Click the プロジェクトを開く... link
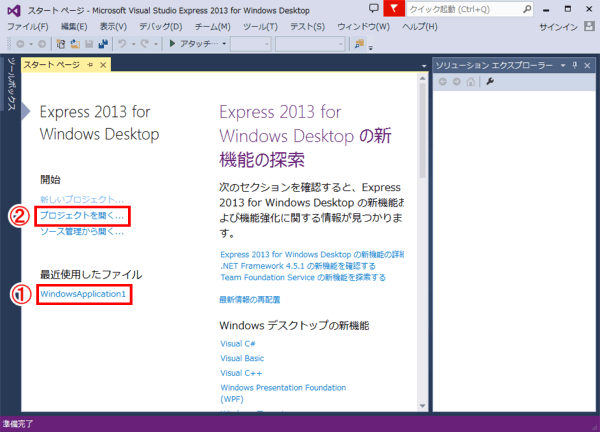 (x=82, y=216)
